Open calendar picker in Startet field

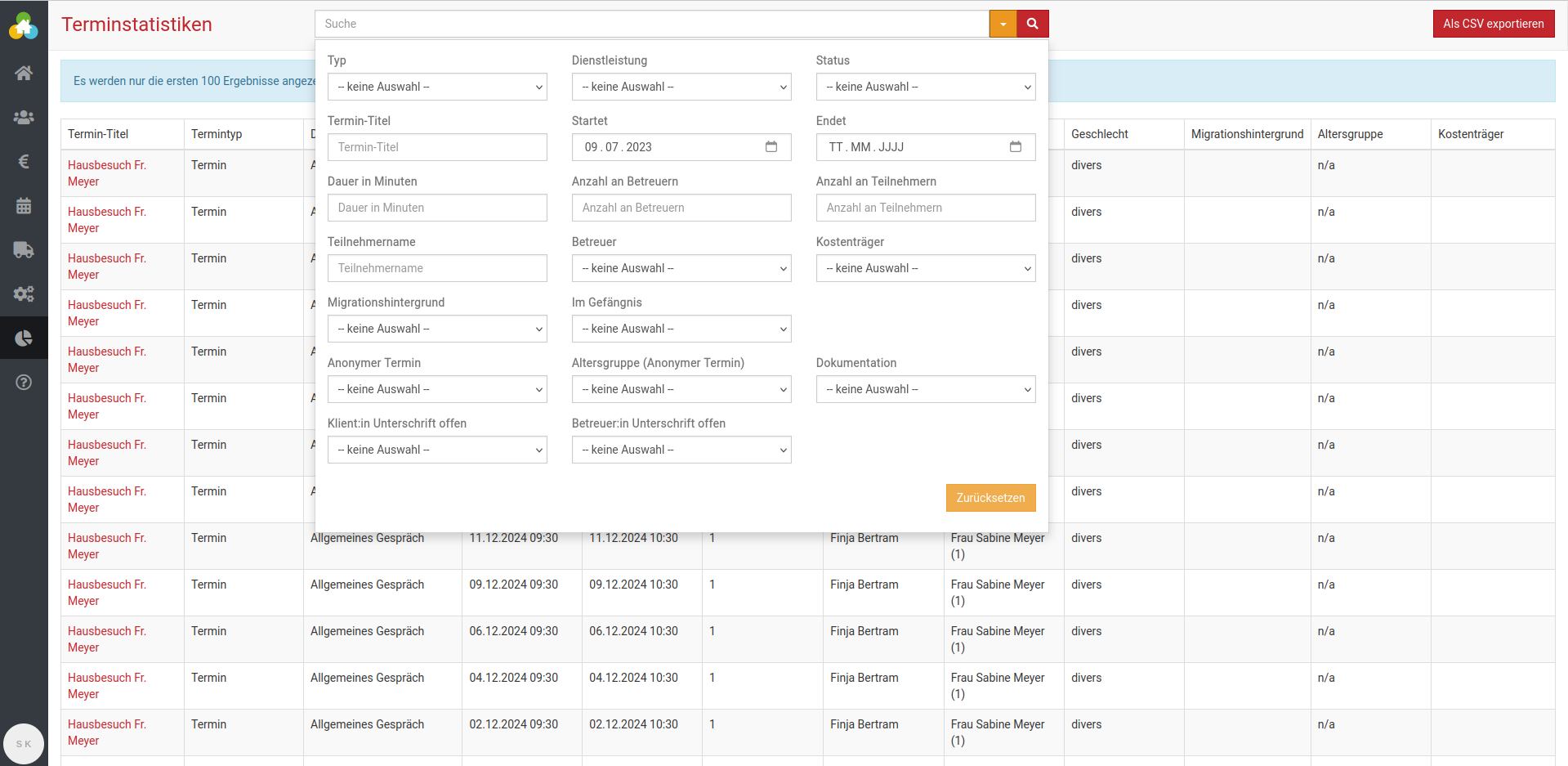click(x=771, y=147)
